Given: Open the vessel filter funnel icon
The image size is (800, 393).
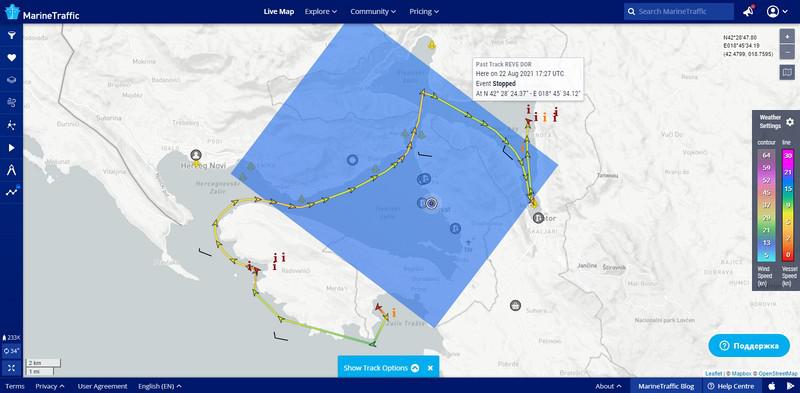Looking at the screenshot, I should [11, 35].
